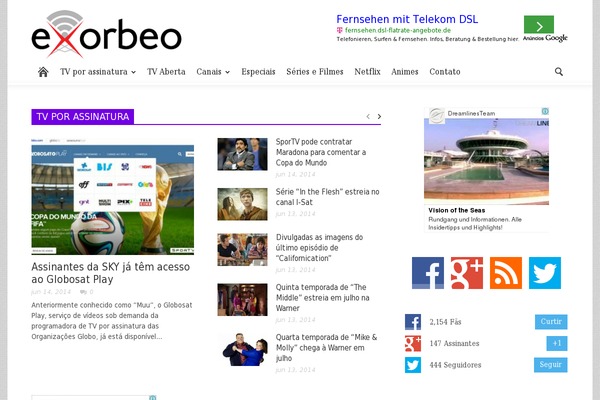
Task: Show previous TV por assinatura posts
Action: pyautogui.click(x=368, y=116)
